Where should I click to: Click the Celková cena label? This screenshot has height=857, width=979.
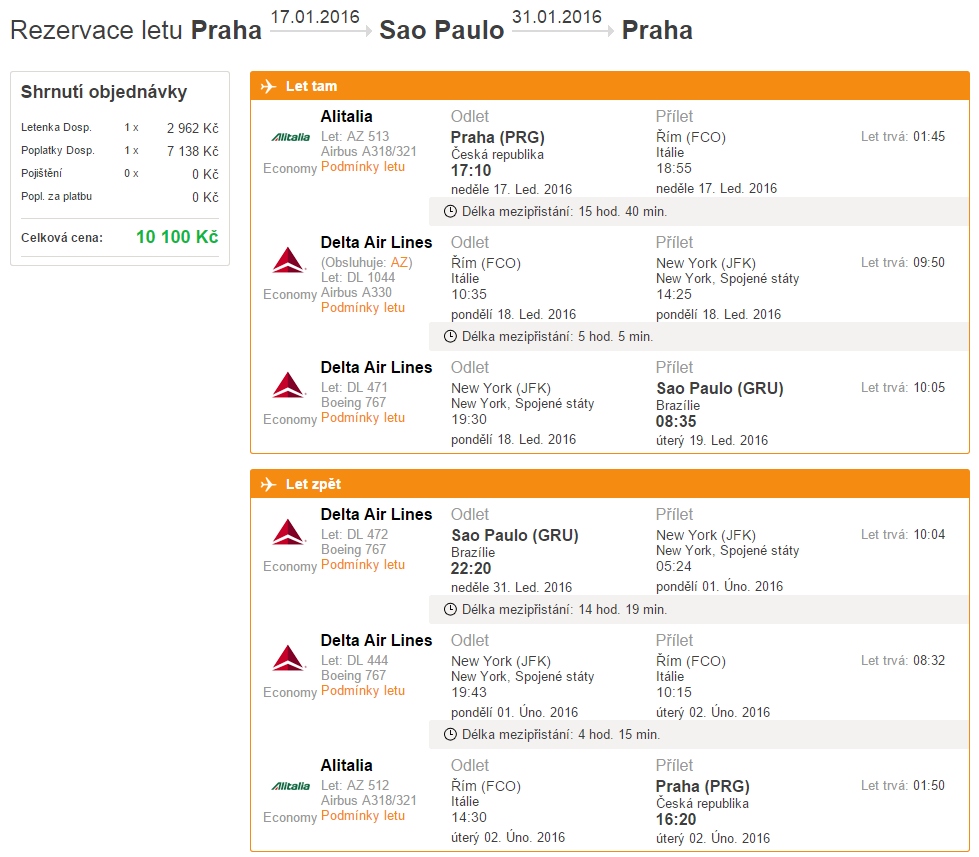point(62,238)
